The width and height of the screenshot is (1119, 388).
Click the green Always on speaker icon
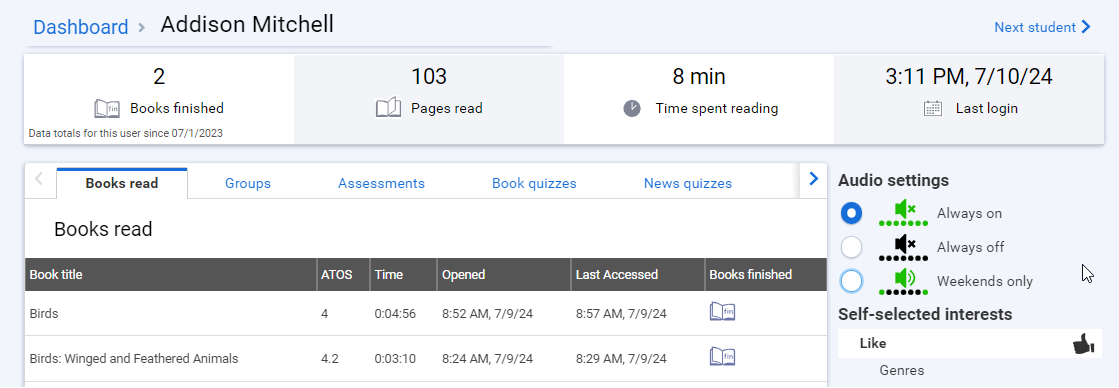point(903,212)
